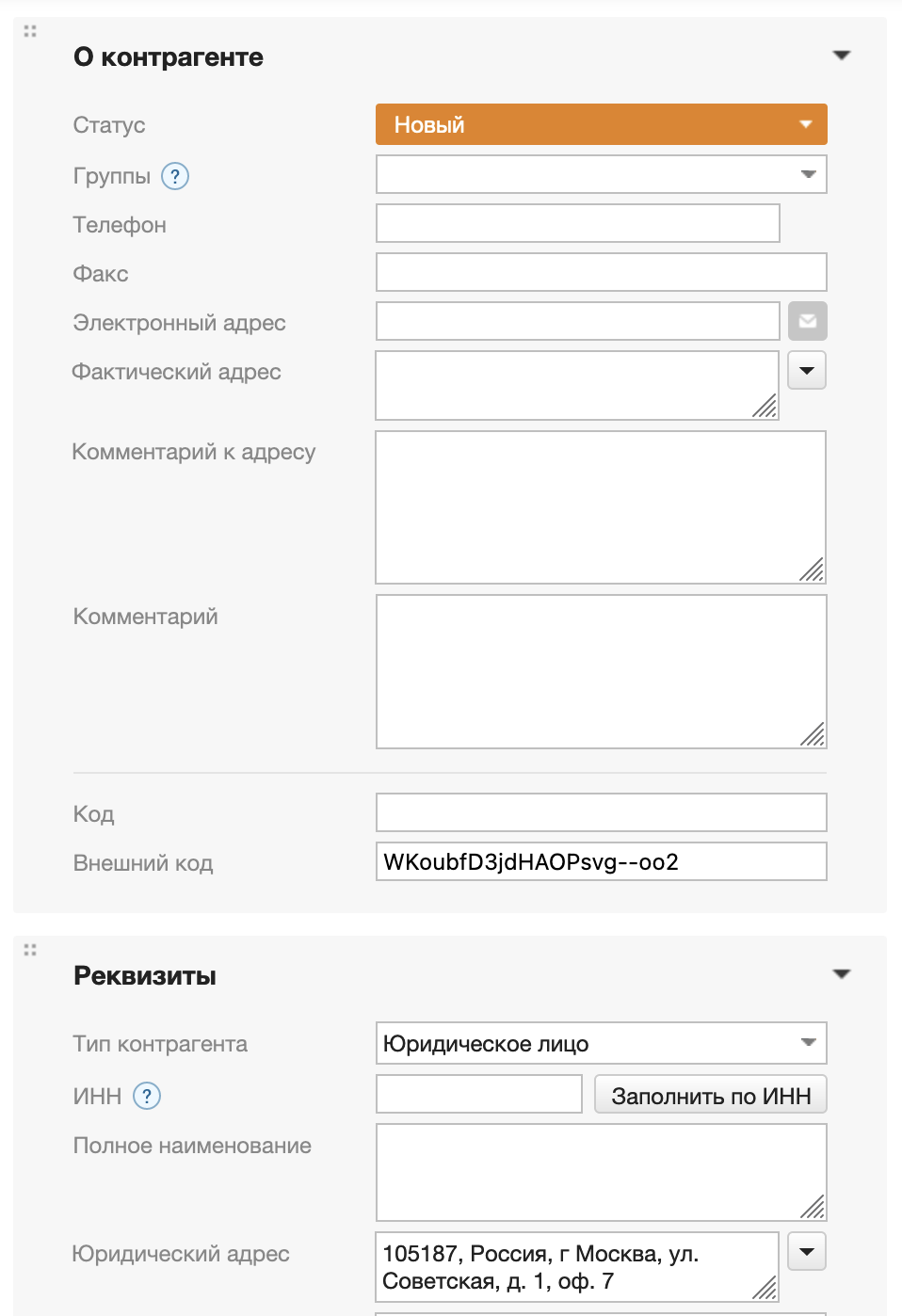Screen dimensions: 902x1316
Task: Click into the Телефон input field
Action: pyautogui.click(x=577, y=223)
